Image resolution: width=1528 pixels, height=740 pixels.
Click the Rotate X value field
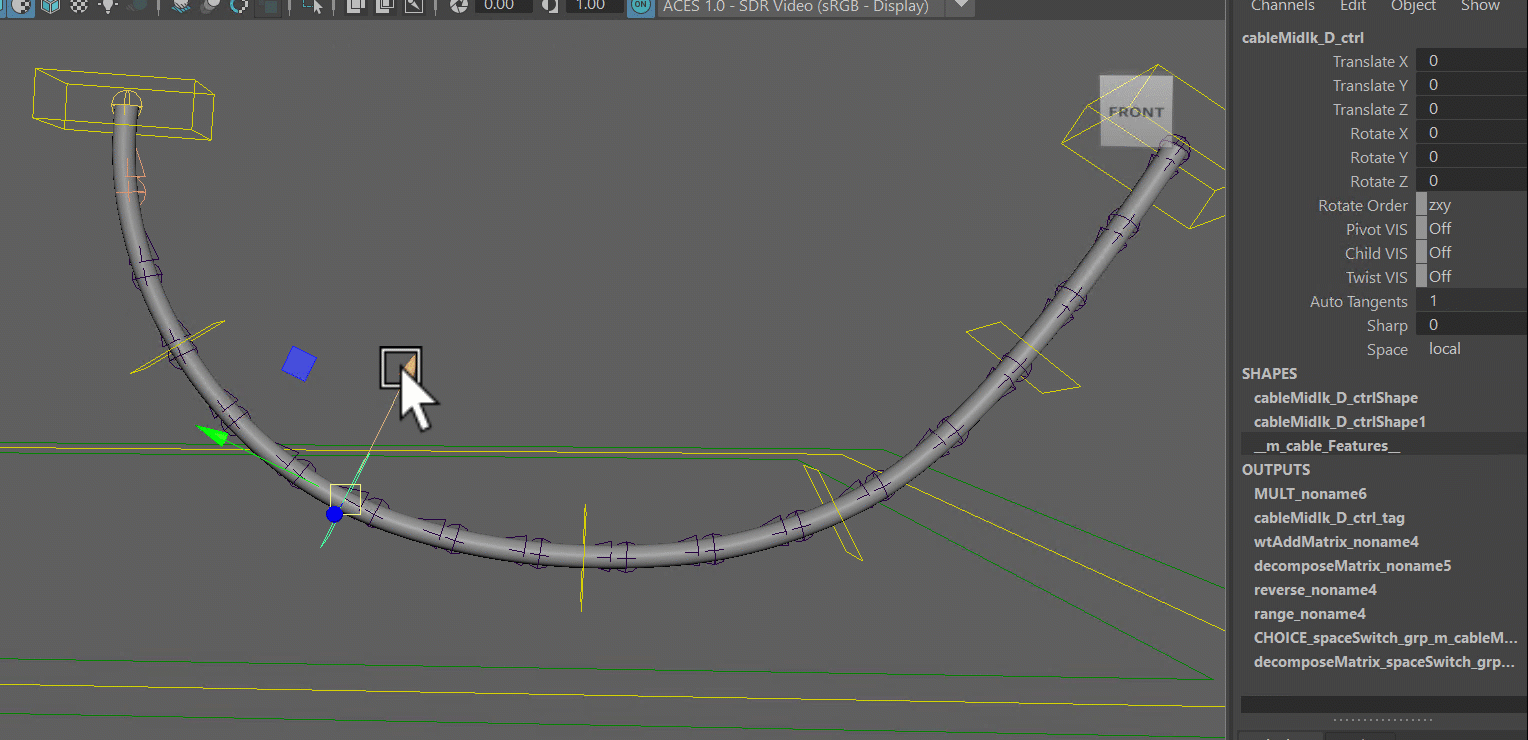click(x=1472, y=133)
